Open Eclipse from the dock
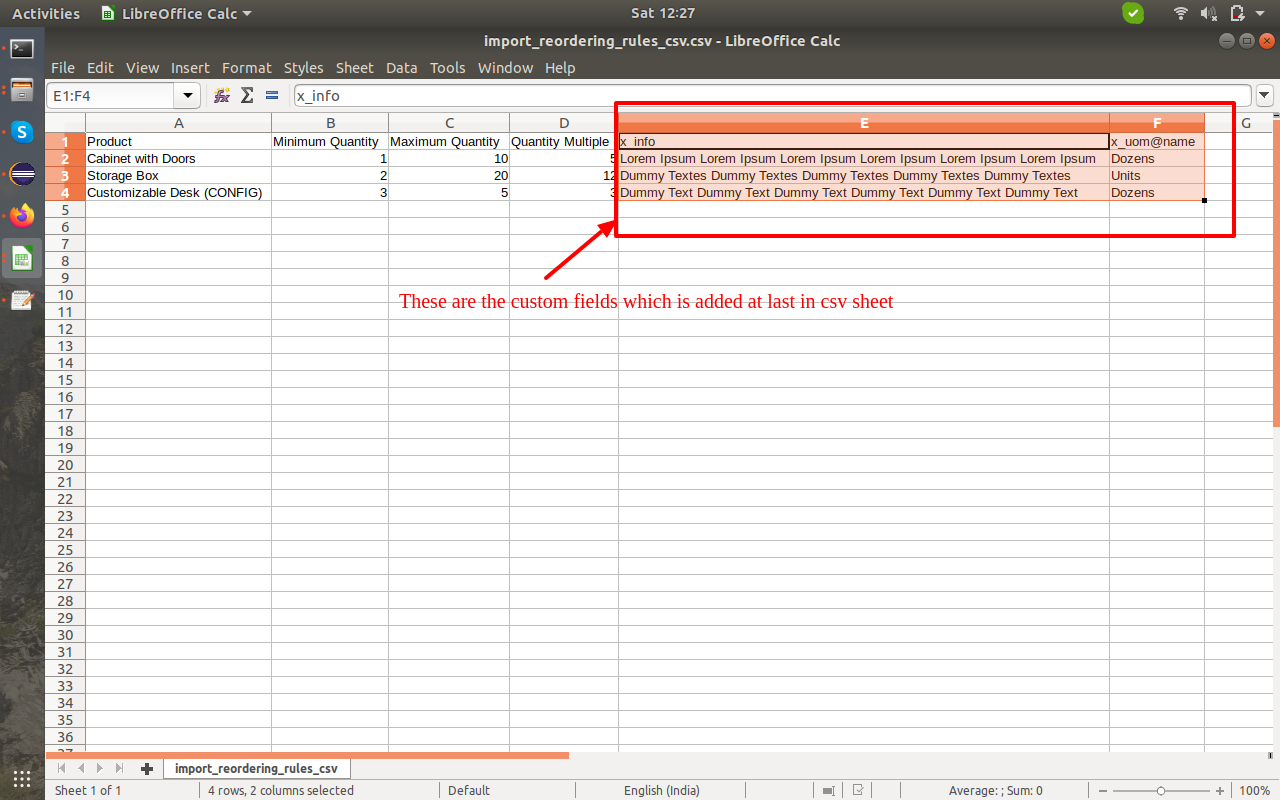The width and height of the screenshot is (1280, 800). coord(22,174)
